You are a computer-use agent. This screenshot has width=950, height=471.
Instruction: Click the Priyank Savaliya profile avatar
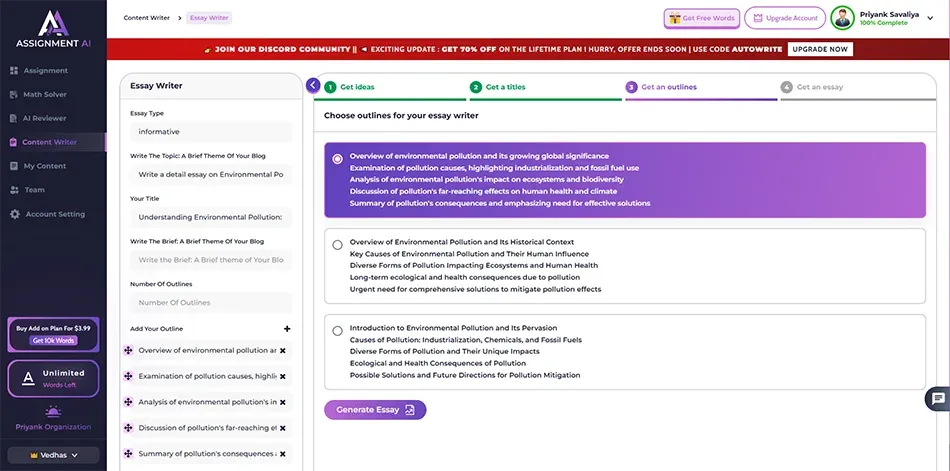[x=843, y=18]
